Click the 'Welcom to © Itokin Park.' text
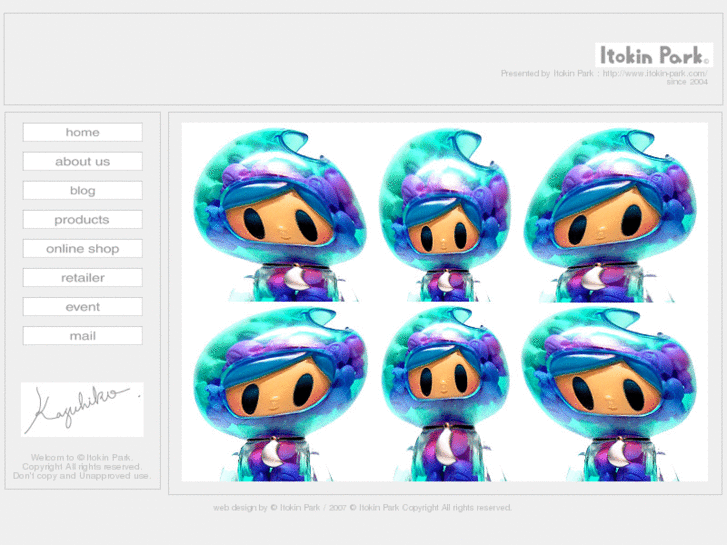The image size is (727, 545). (x=82, y=457)
